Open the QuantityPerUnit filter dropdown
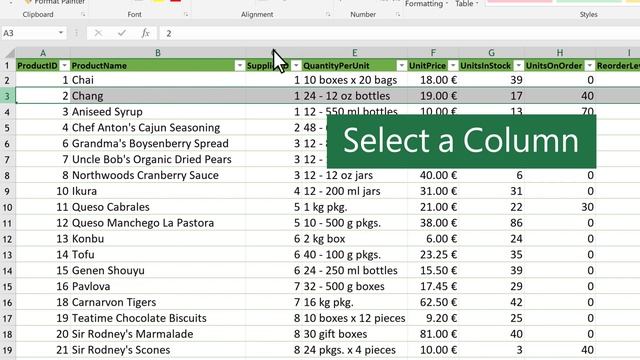This screenshot has width=640, height=360. [402, 66]
